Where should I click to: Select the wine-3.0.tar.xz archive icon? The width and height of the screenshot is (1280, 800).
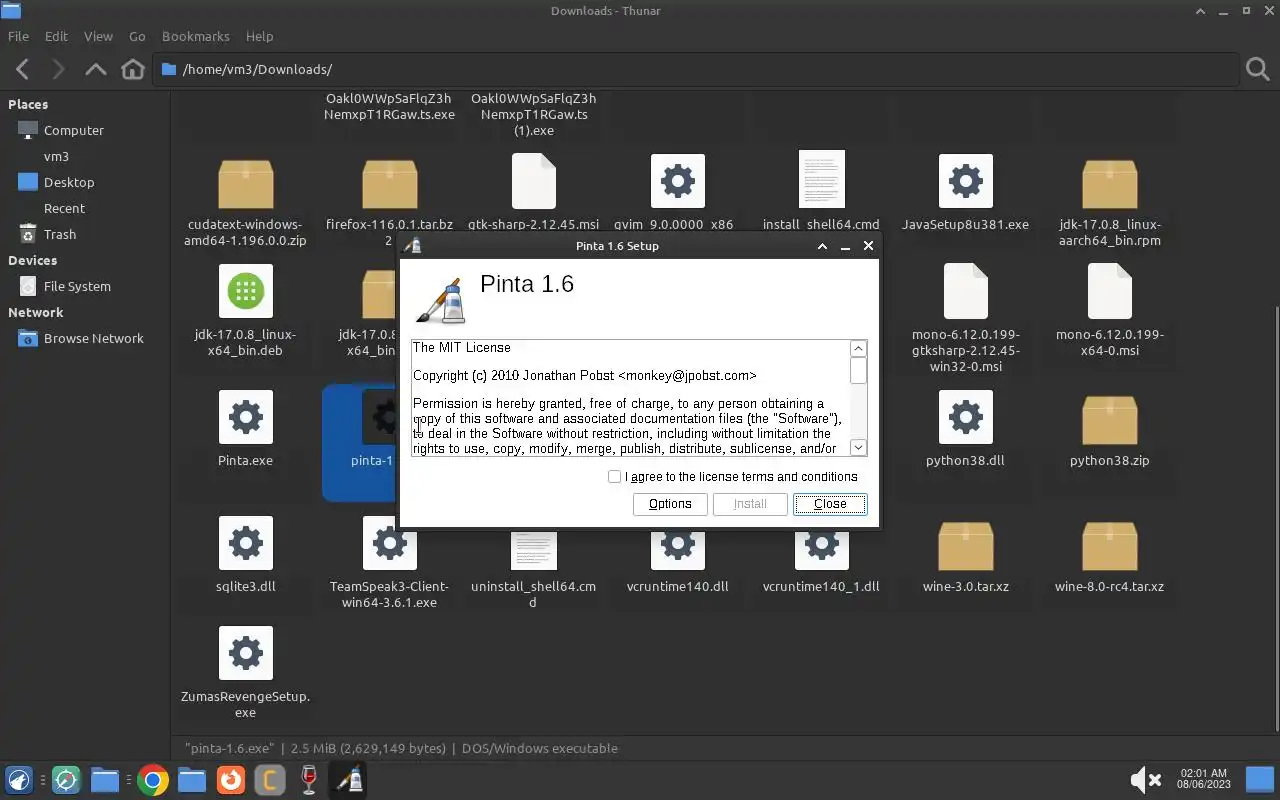(965, 545)
